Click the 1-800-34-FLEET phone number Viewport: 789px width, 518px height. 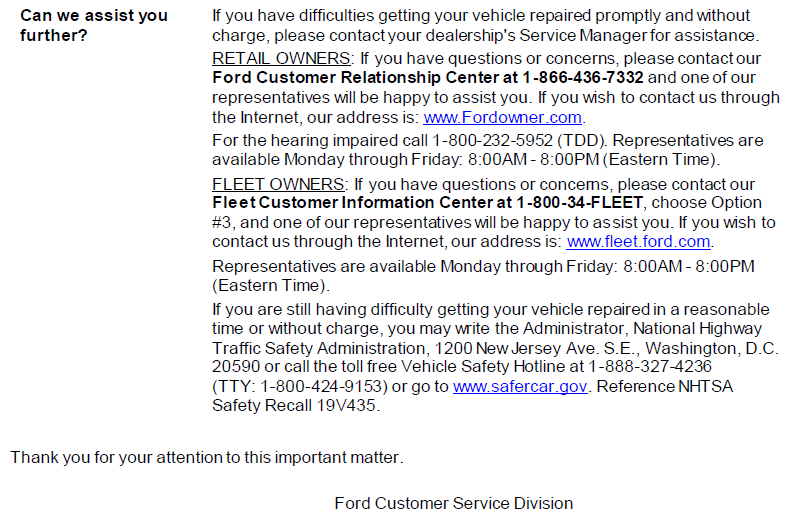click(580, 202)
